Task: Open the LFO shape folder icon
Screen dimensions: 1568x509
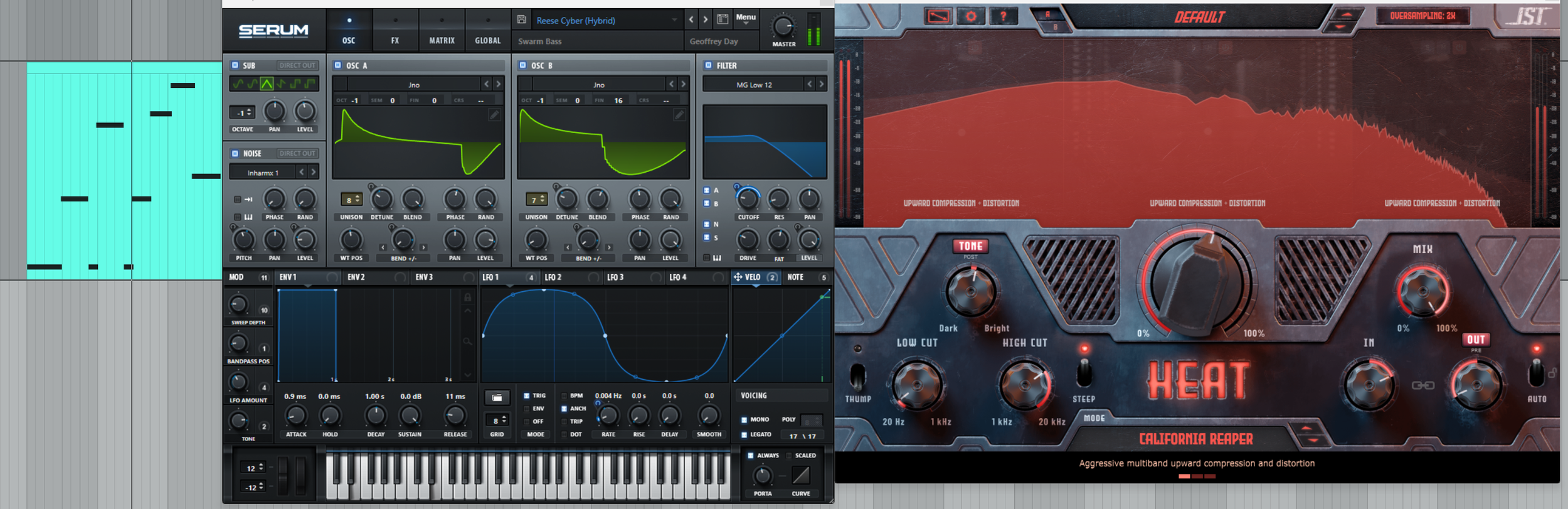Action: 497,397
